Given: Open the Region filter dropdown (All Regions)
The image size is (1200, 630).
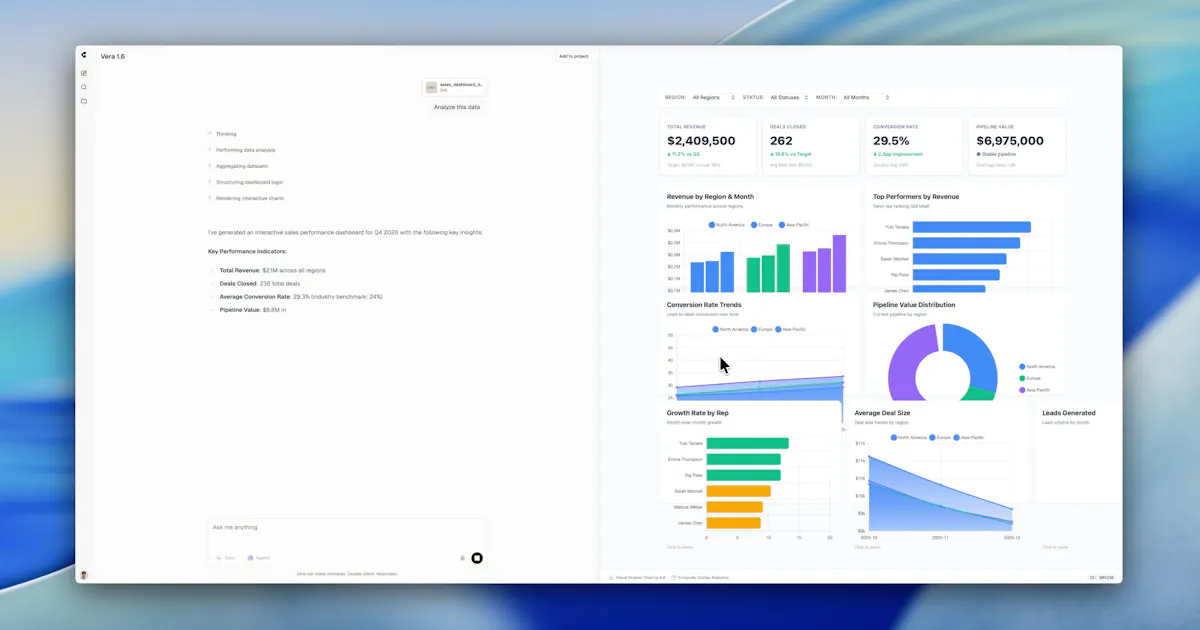Looking at the screenshot, I should (x=714, y=97).
